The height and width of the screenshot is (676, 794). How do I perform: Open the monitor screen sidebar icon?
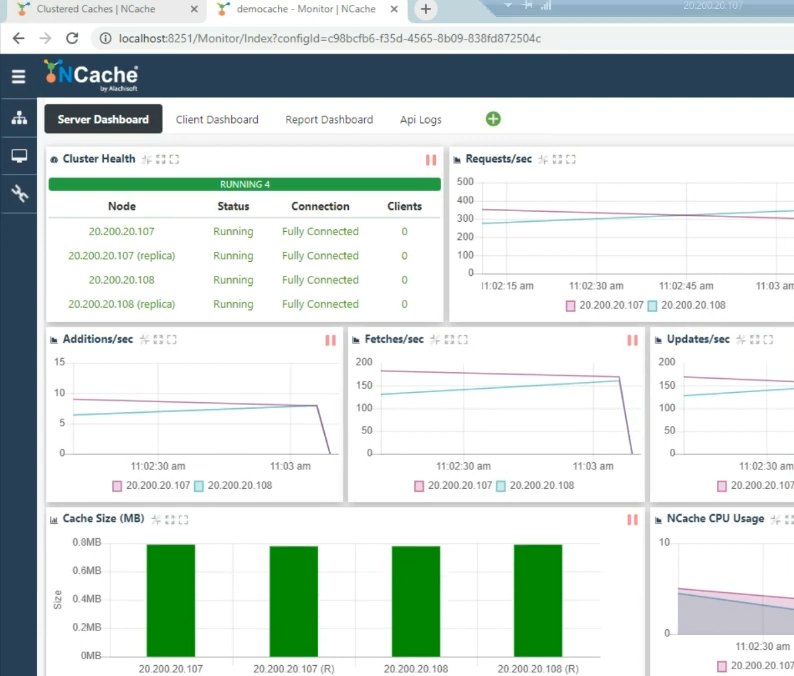(x=19, y=156)
